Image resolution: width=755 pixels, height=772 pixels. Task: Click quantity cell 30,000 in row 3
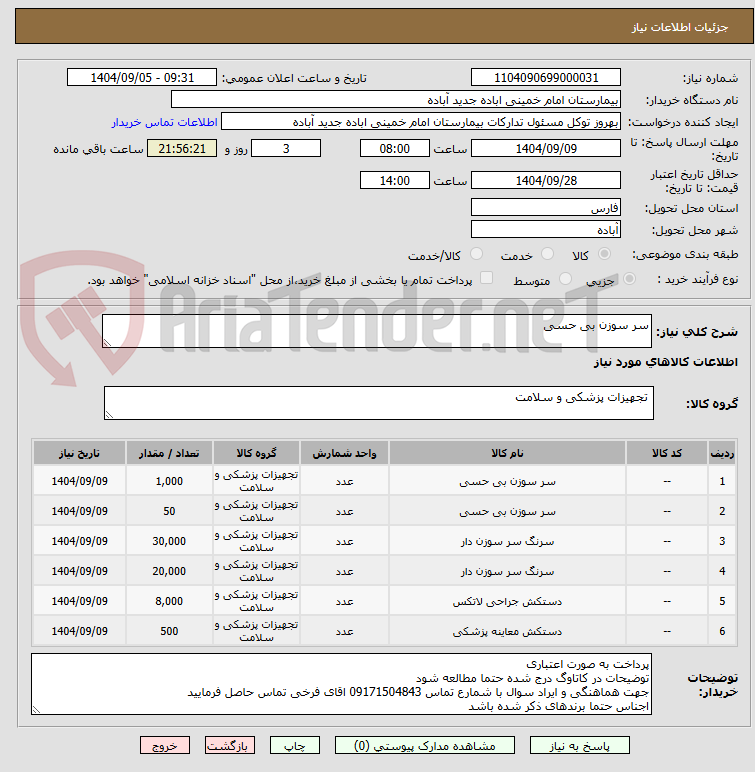(x=169, y=541)
